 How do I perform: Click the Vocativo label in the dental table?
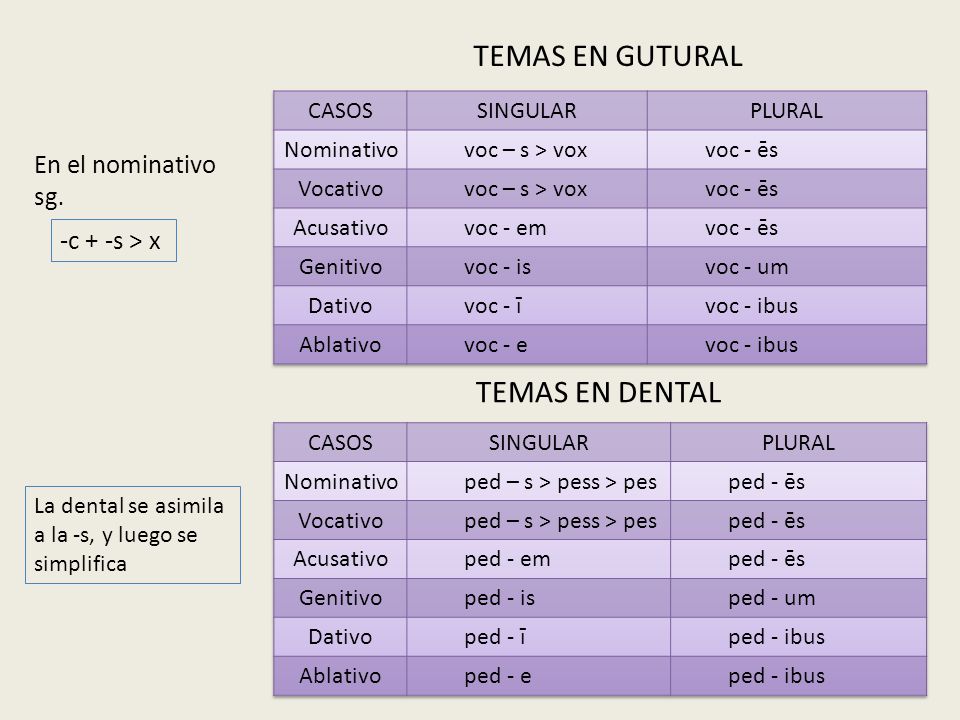click(340, 520)
